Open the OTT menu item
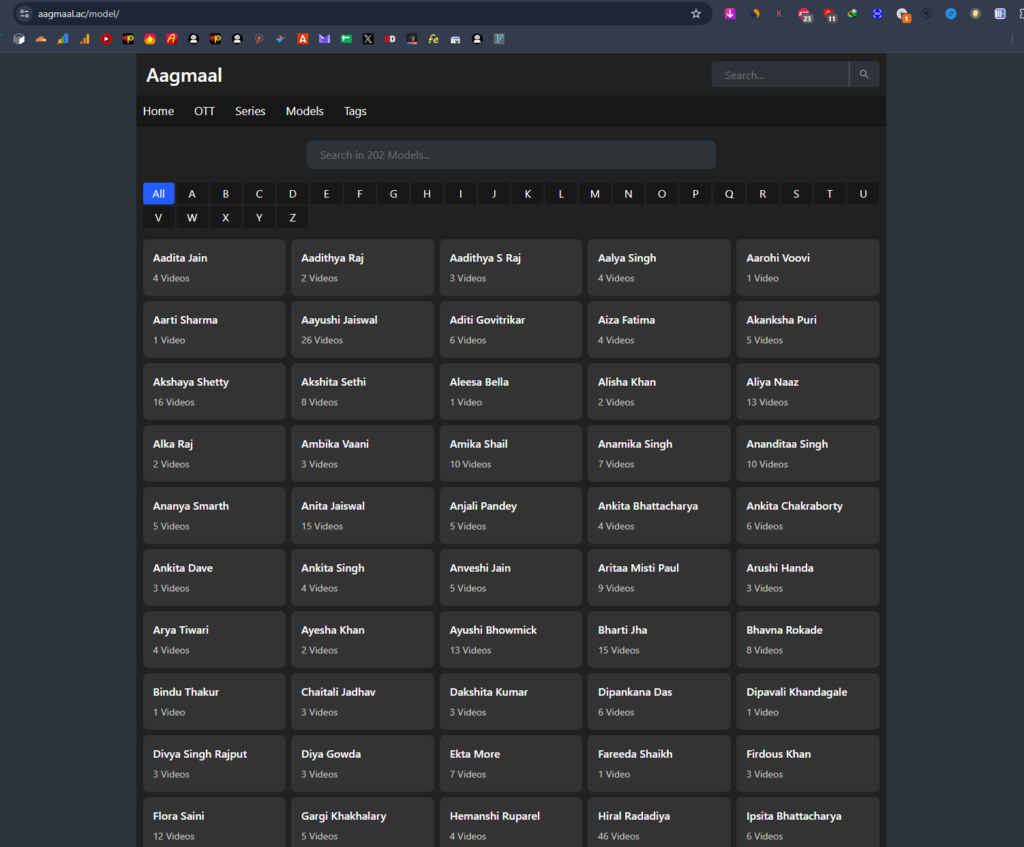Screen dimensions: 1024x847 [x=204, y=111]
